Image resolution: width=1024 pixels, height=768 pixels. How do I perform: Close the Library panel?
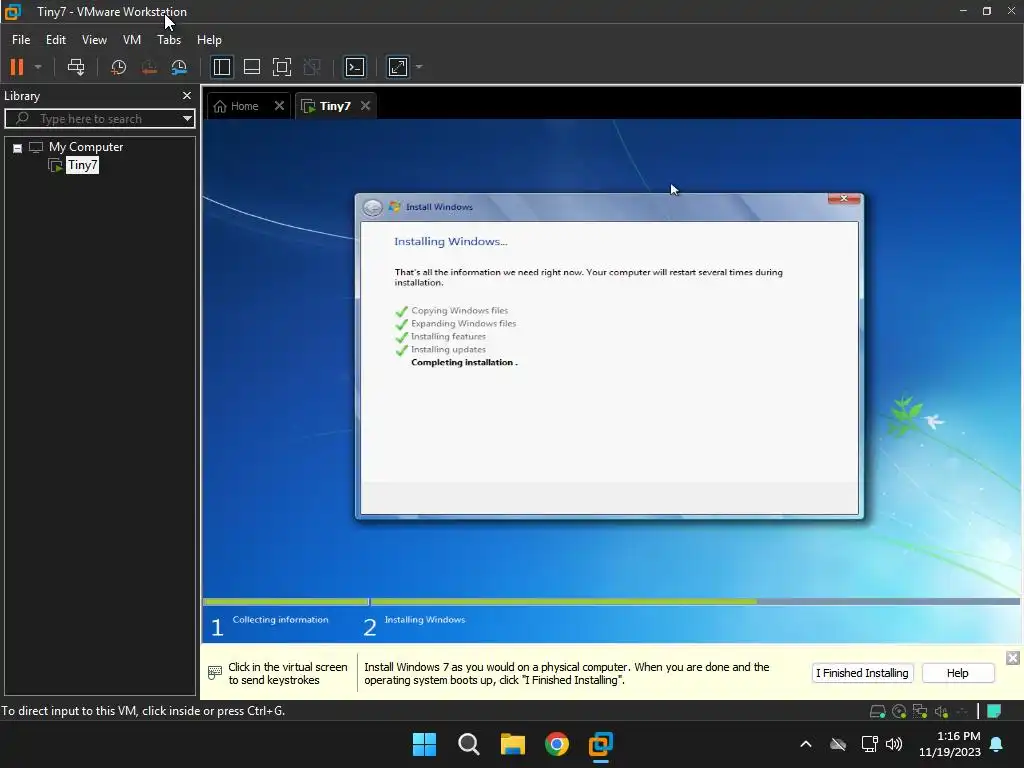(187, 95)
